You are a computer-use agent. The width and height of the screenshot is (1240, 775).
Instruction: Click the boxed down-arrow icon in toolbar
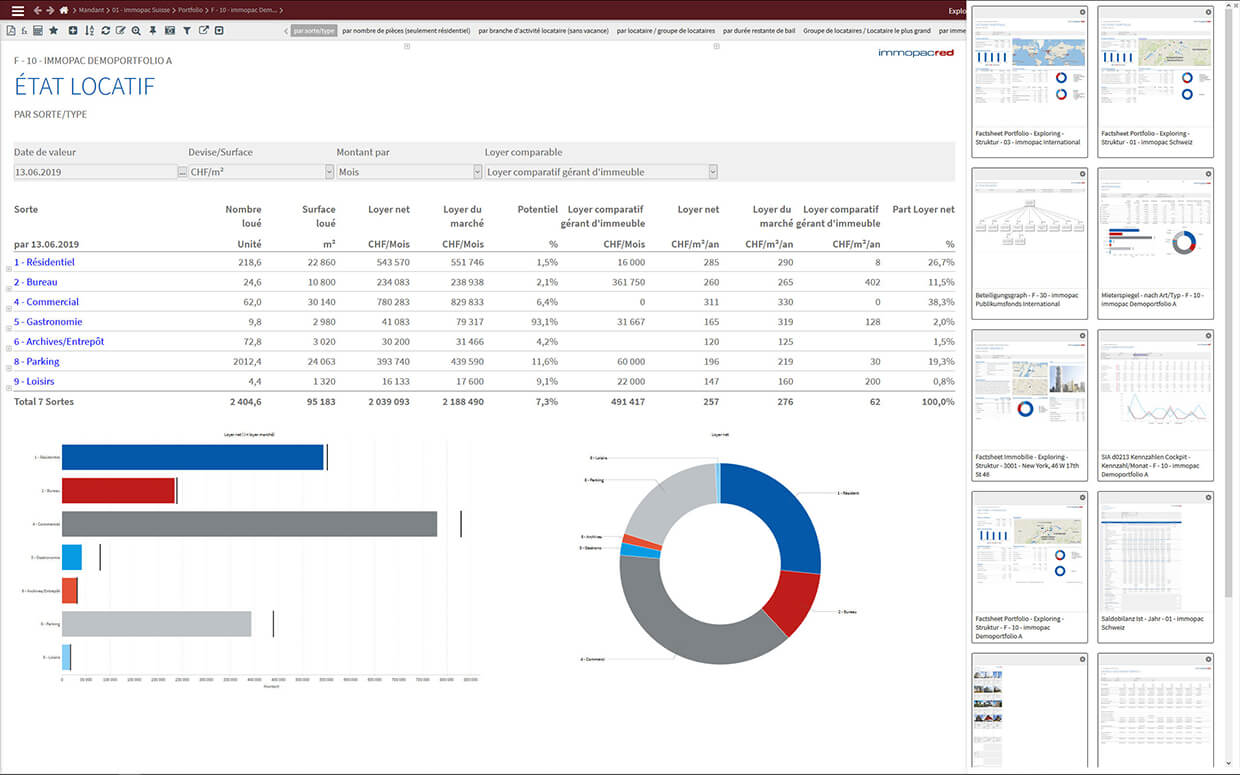click(219, 31)
